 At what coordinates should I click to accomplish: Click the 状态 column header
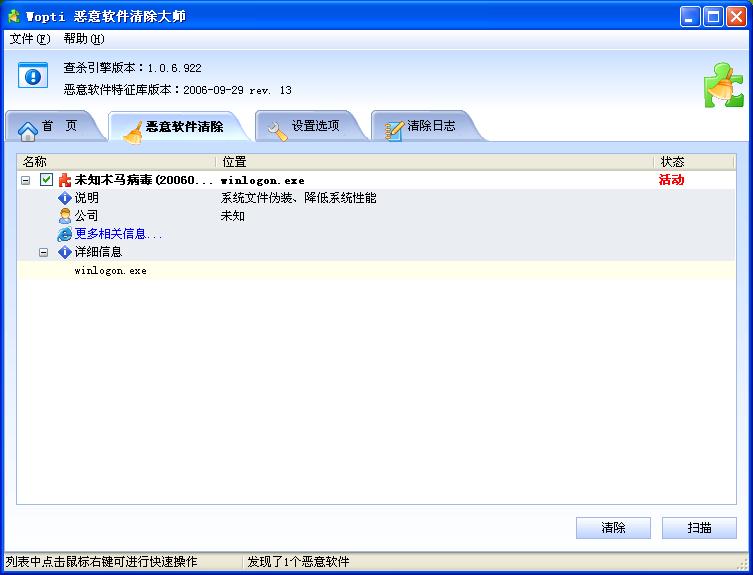(x=694, y=162)
